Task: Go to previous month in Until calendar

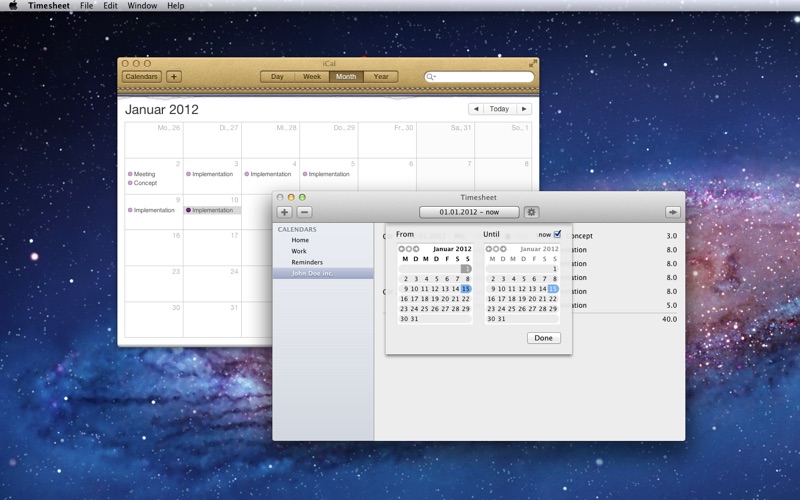Action: coord(489,249)
